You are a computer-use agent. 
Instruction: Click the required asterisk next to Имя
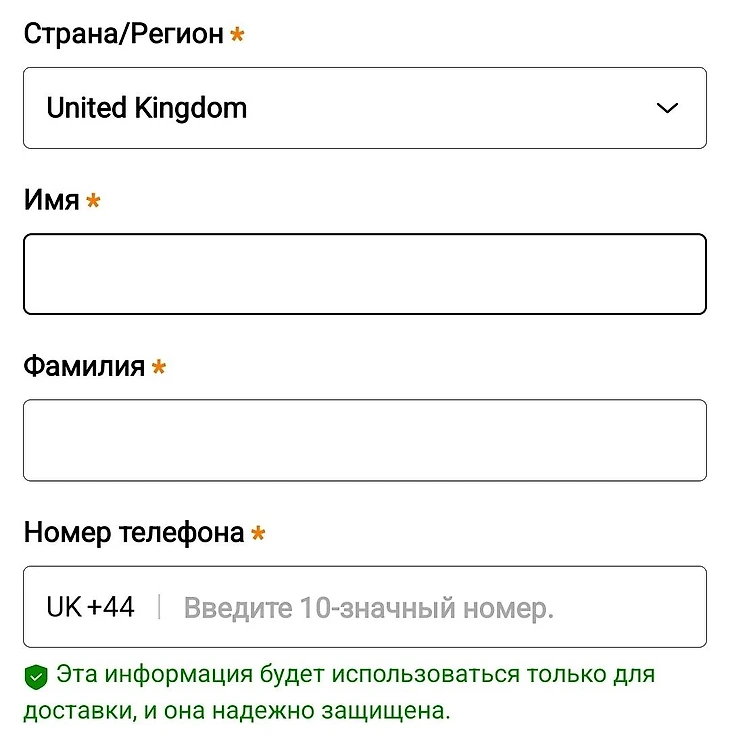pyautogui.click(x=93, y=201)
